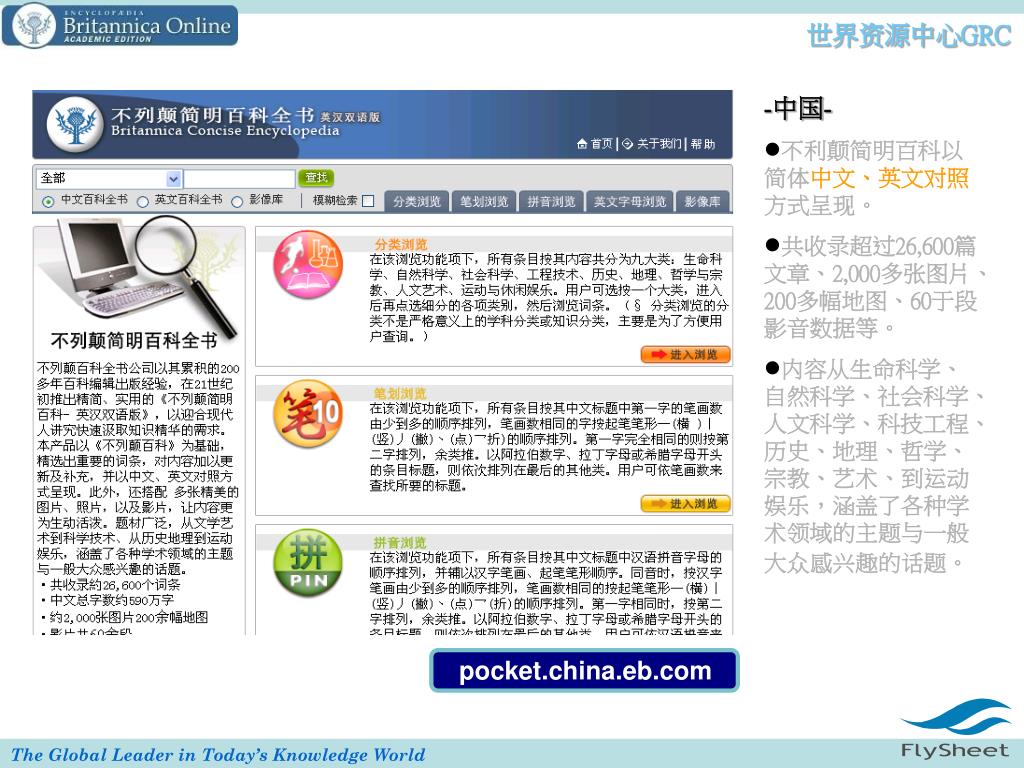The height and width of the screenshot is (768, 1024).
Task: Select the 中文百科全书 radio button
Action: pyautogui.click(x=48, y=202)
